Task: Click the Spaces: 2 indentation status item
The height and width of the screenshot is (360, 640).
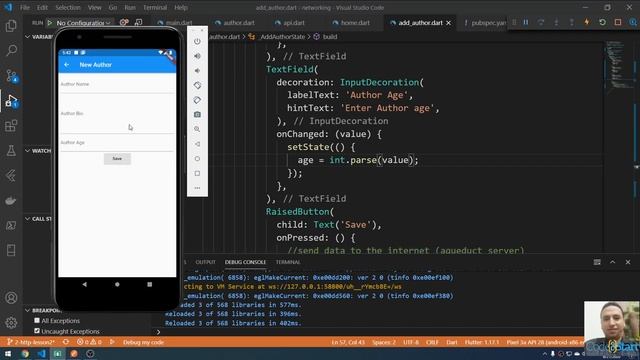Action: (384, 342)
